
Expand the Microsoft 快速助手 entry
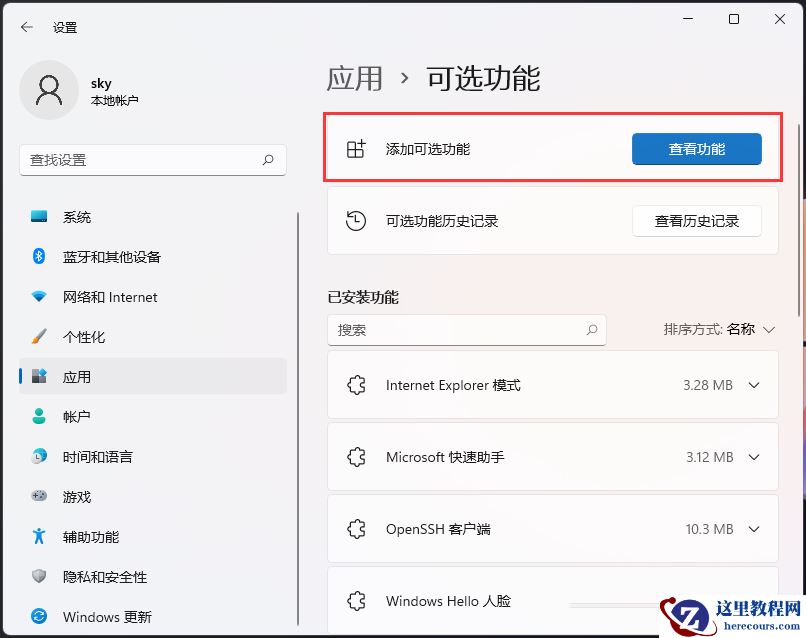pyautogui.click(x=753, y=457)
